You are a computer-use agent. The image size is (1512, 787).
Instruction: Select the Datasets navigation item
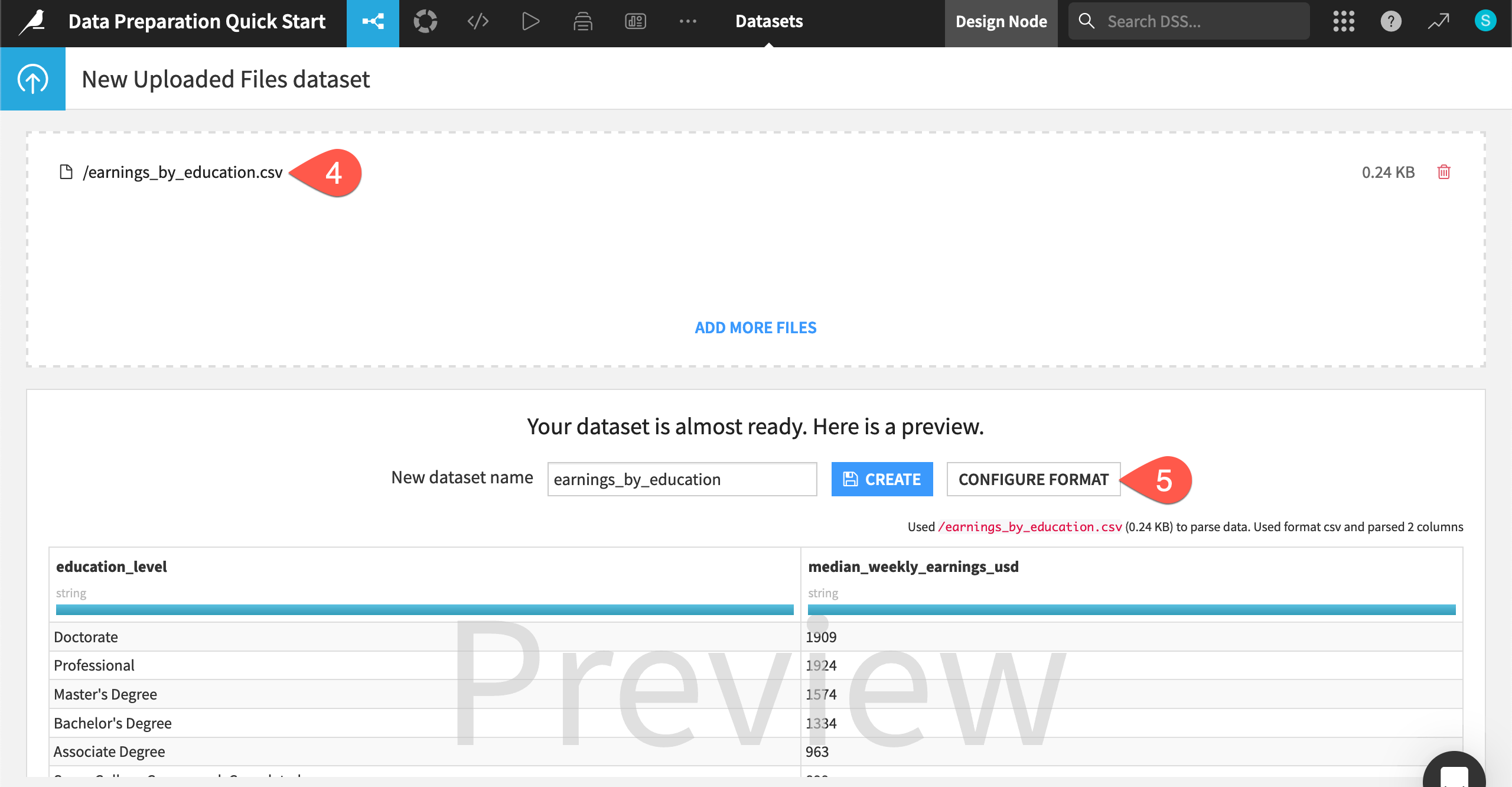769,22
